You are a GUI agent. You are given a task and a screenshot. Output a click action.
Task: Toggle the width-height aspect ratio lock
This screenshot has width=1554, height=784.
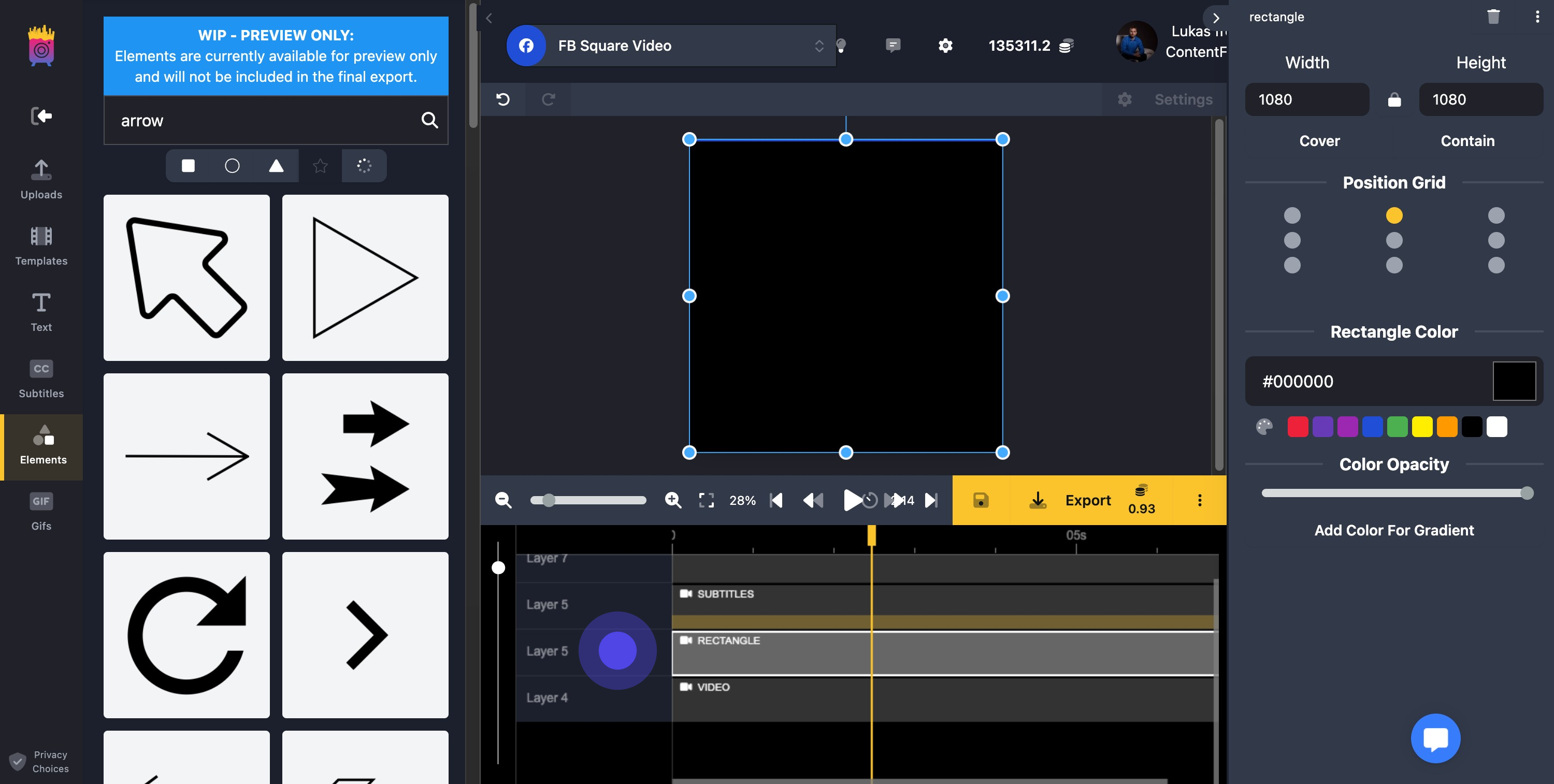[1393, 100]
